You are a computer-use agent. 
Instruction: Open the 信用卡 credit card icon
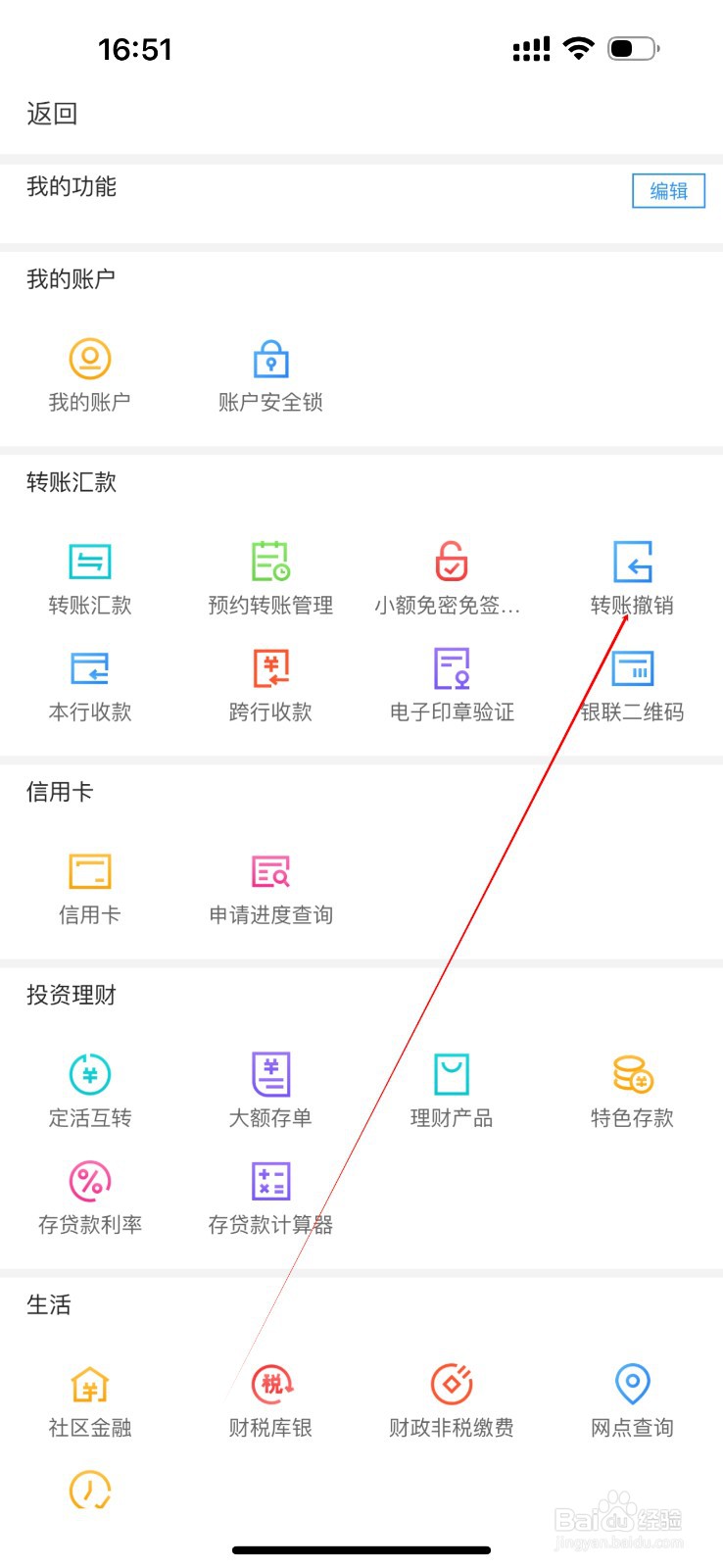click(90, 871)
